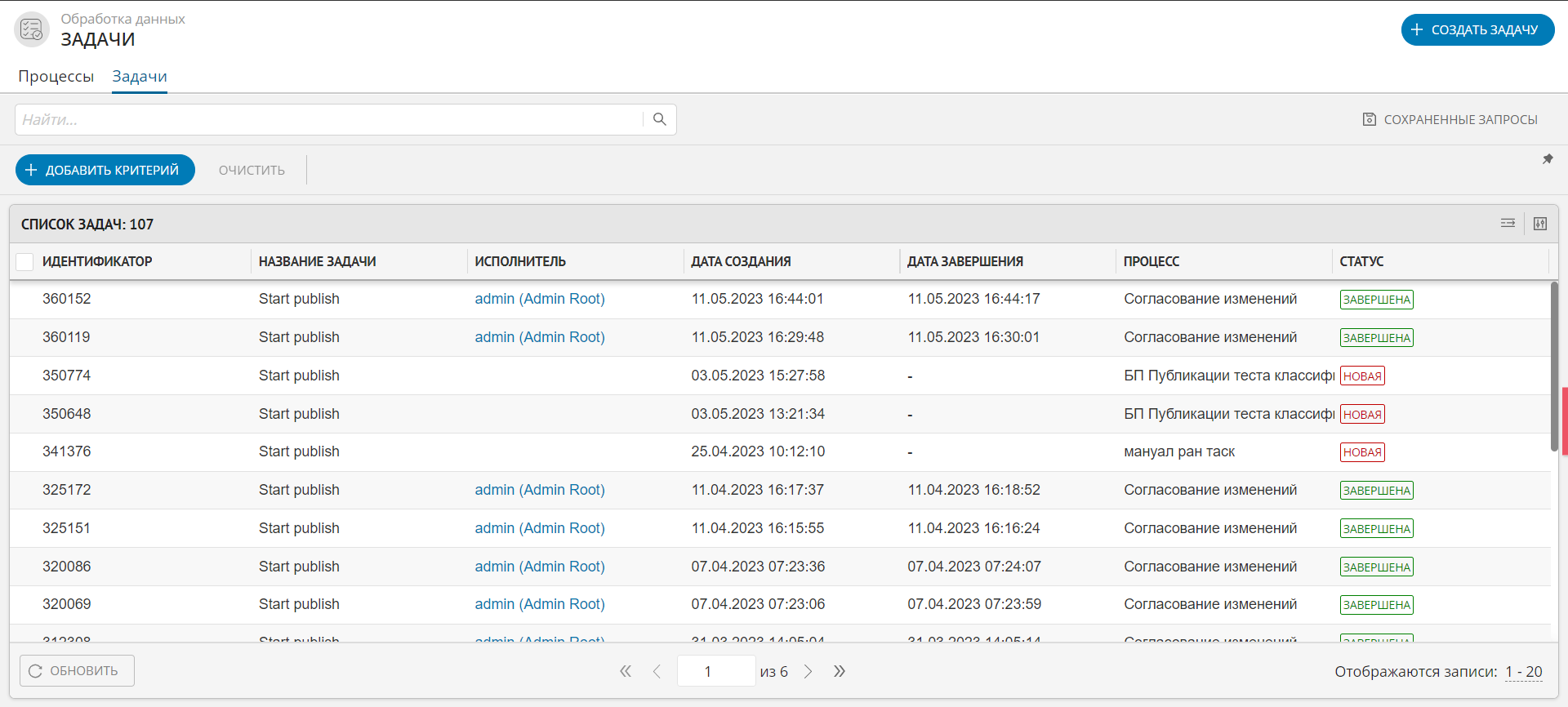Screen dimensions: 1568x707
Task: Click process мануал ран таск
Action: pyautogui.click(x=1179, y=451)
